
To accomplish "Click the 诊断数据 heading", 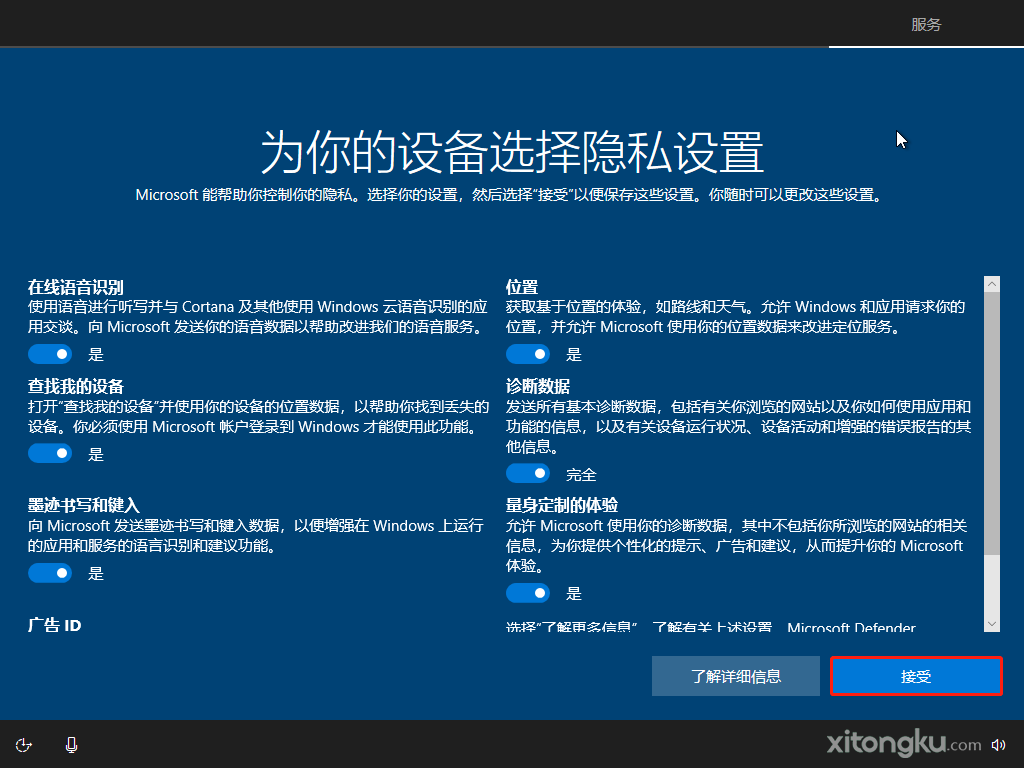I will point(537,386).
